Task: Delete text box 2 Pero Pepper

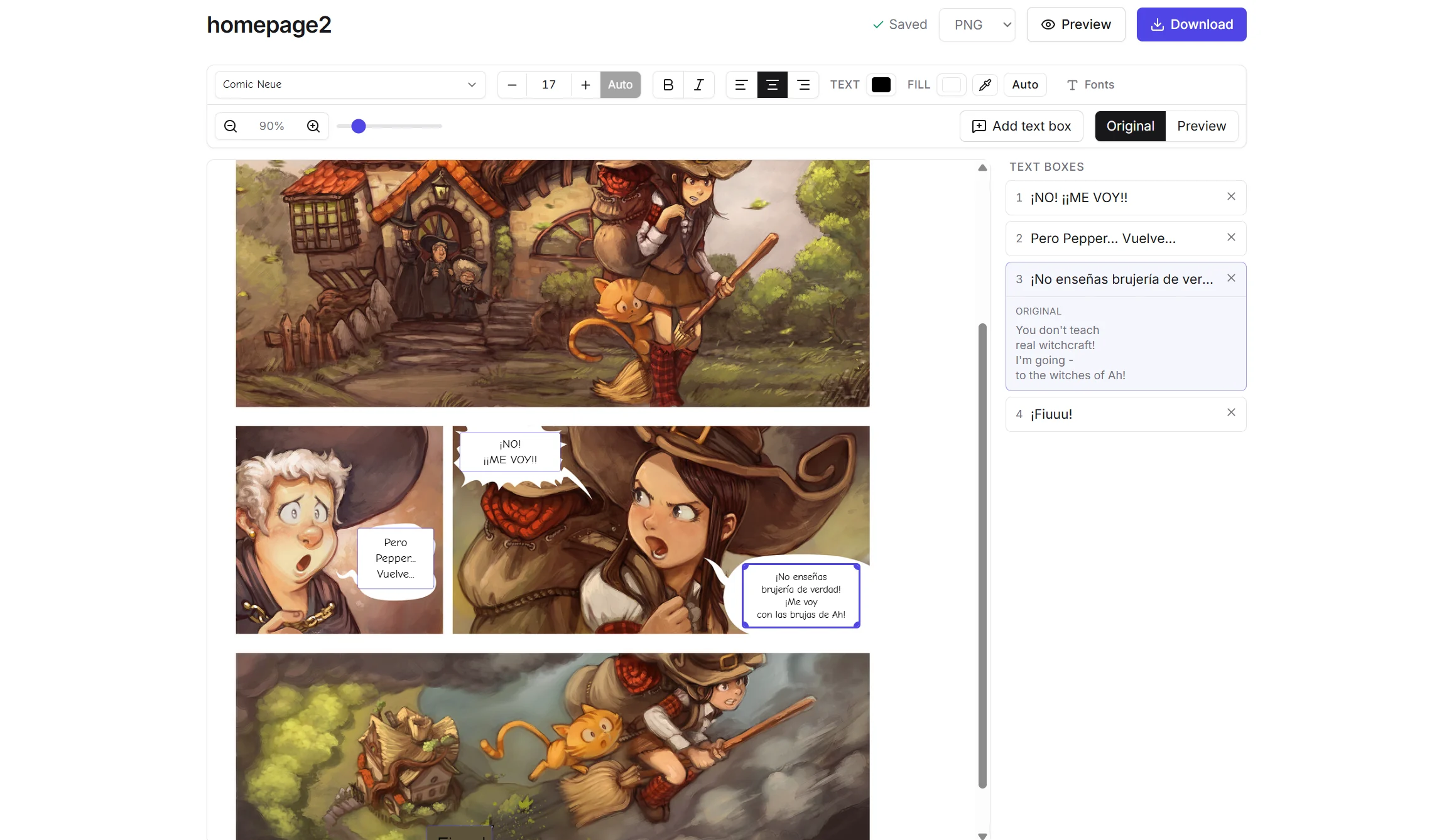Action: click(1231, 237)
